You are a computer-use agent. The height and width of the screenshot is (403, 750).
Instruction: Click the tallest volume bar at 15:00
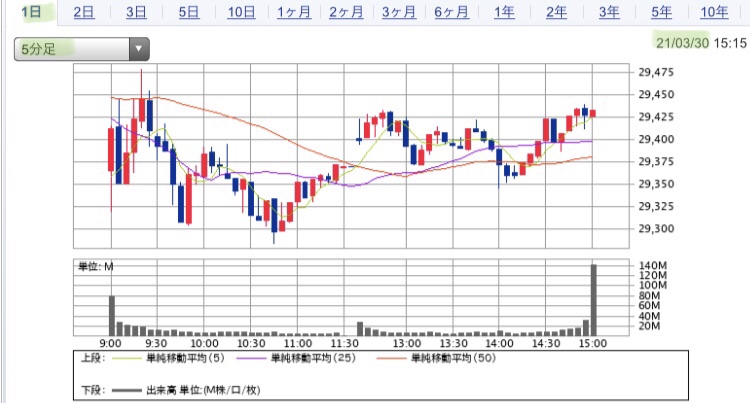[594, 300]
